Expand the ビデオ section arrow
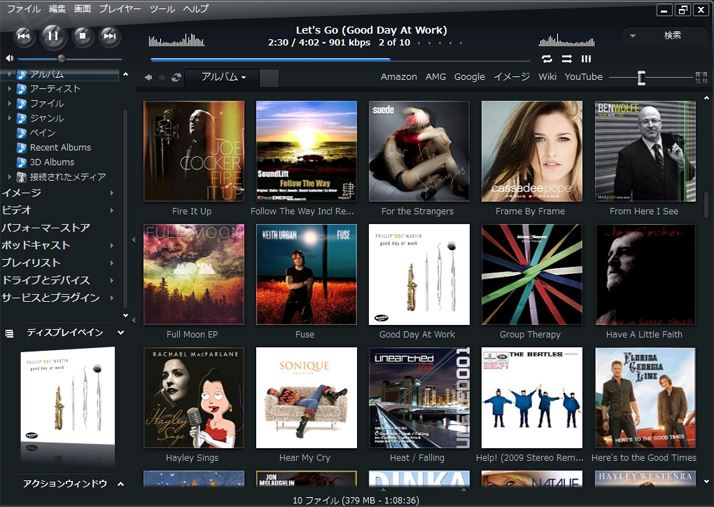The width and height of the screenshot is (714, 507). (x=112, y=210)
